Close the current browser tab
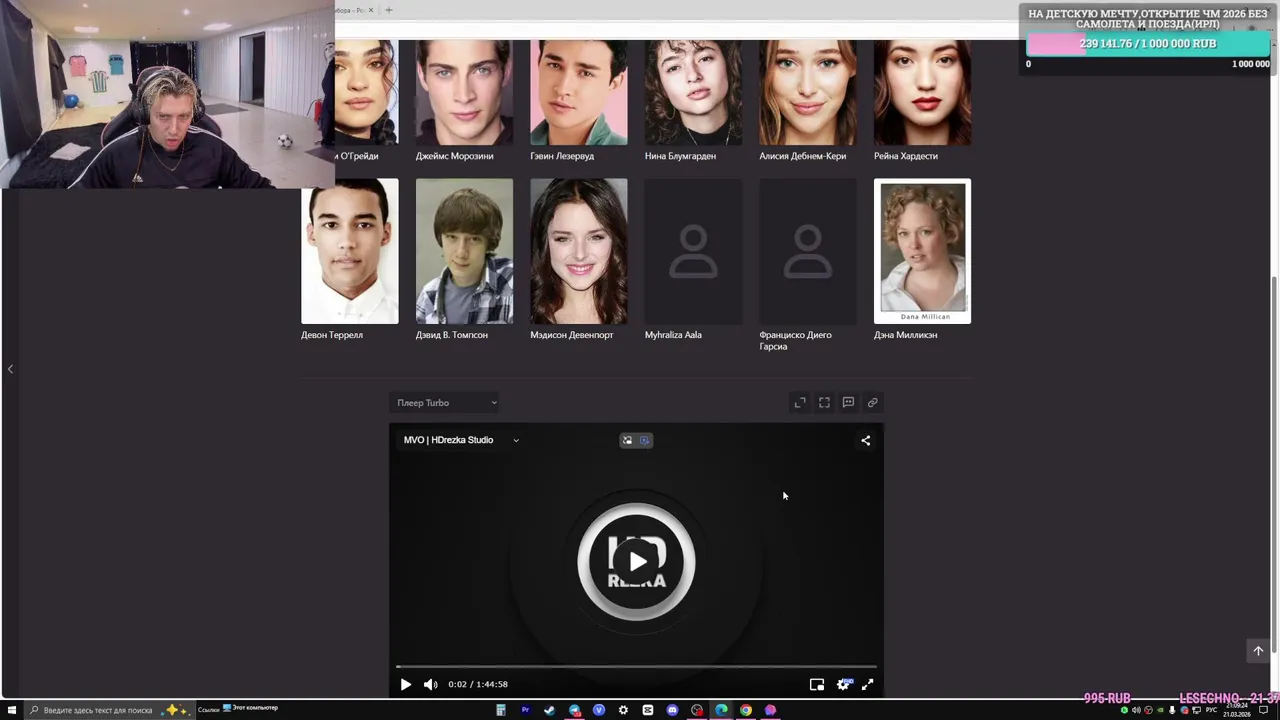The image size is (1280, 720). [x=371, y=10]
